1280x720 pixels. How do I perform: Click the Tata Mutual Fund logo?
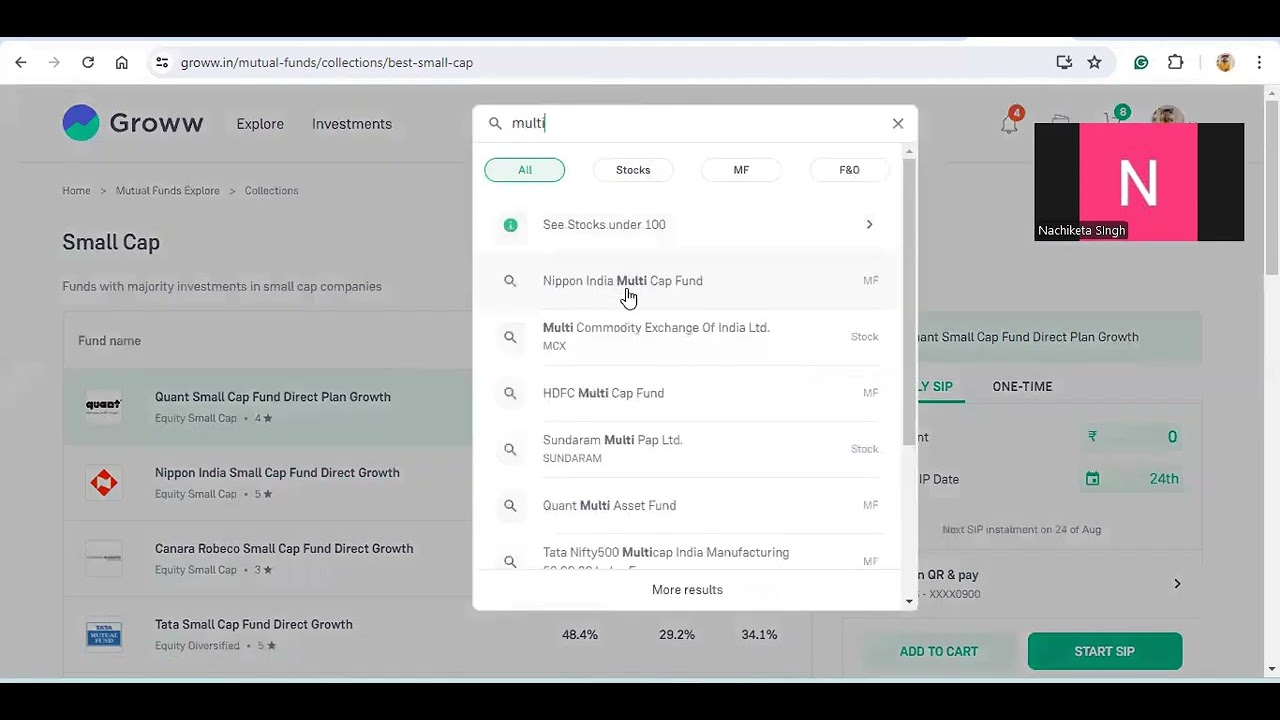point(103,634)
